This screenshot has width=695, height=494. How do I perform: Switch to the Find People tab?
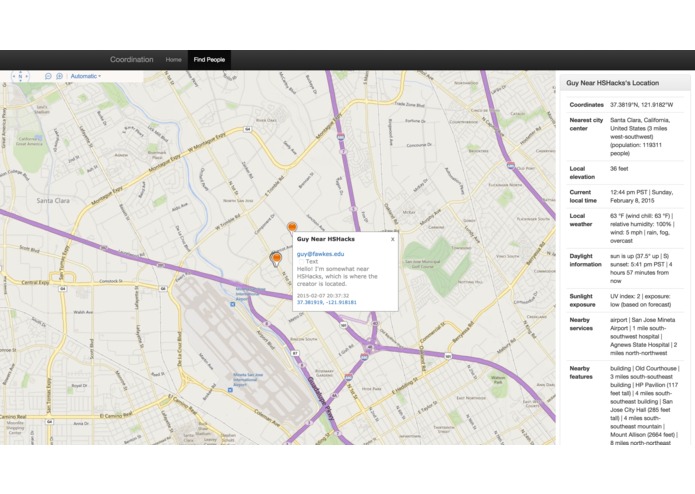209,60
